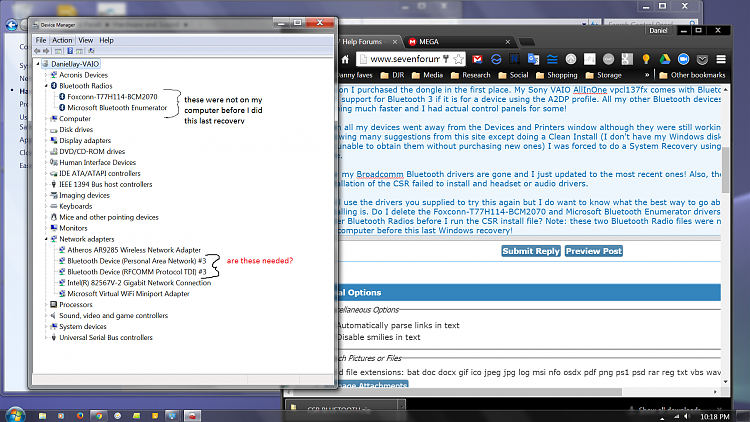Click the Daniel profile button in Chrome
The width and height of the screenshot is (750, 422).
658,31
